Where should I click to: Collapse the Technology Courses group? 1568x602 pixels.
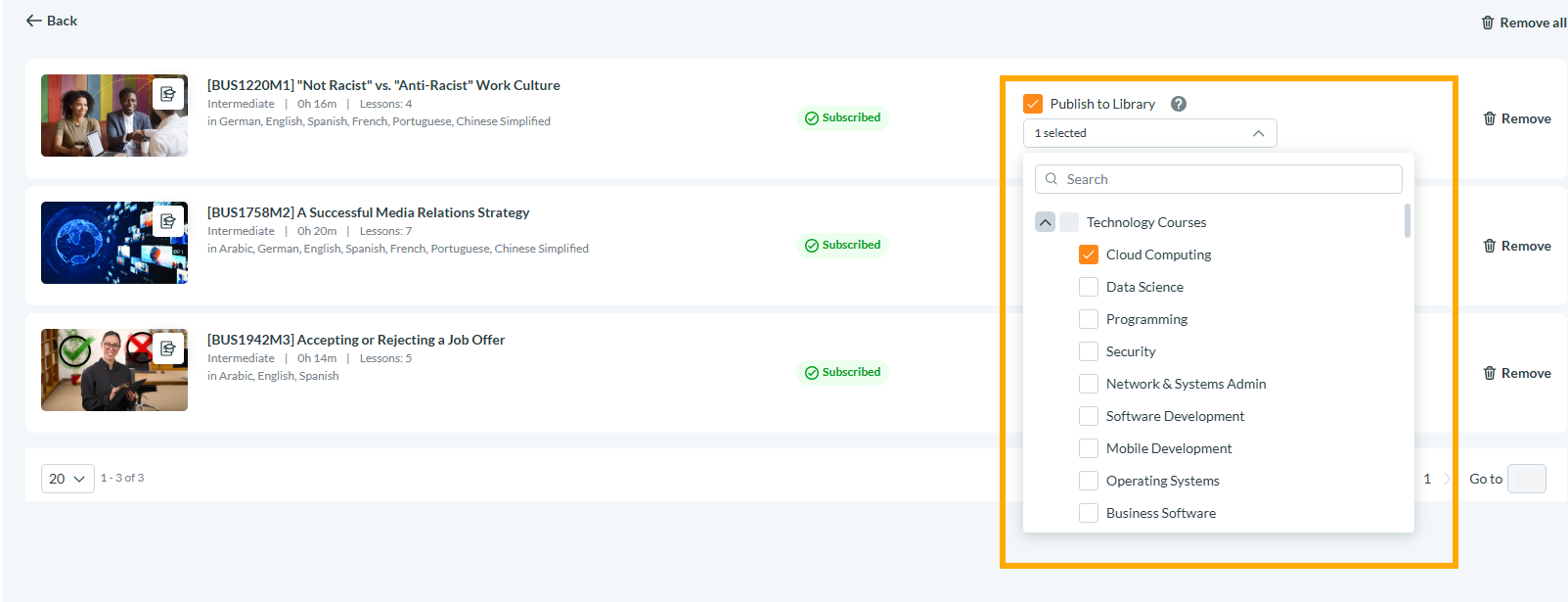(x=1045, y=222)
